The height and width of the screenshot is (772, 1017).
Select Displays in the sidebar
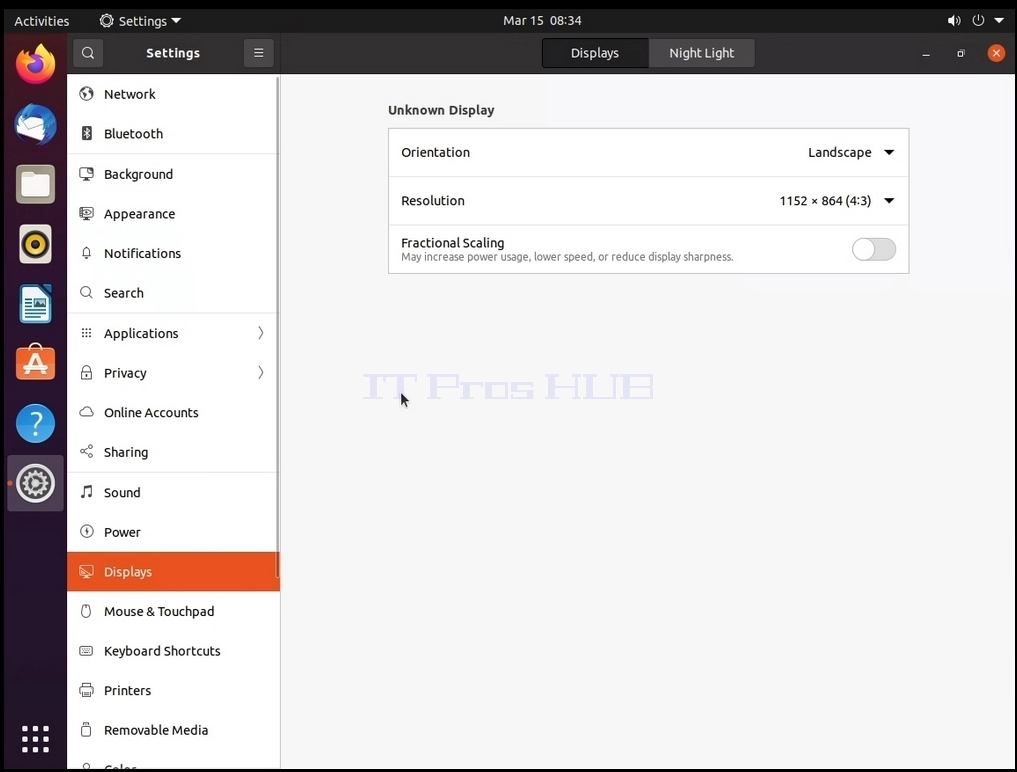pos(173,572)
